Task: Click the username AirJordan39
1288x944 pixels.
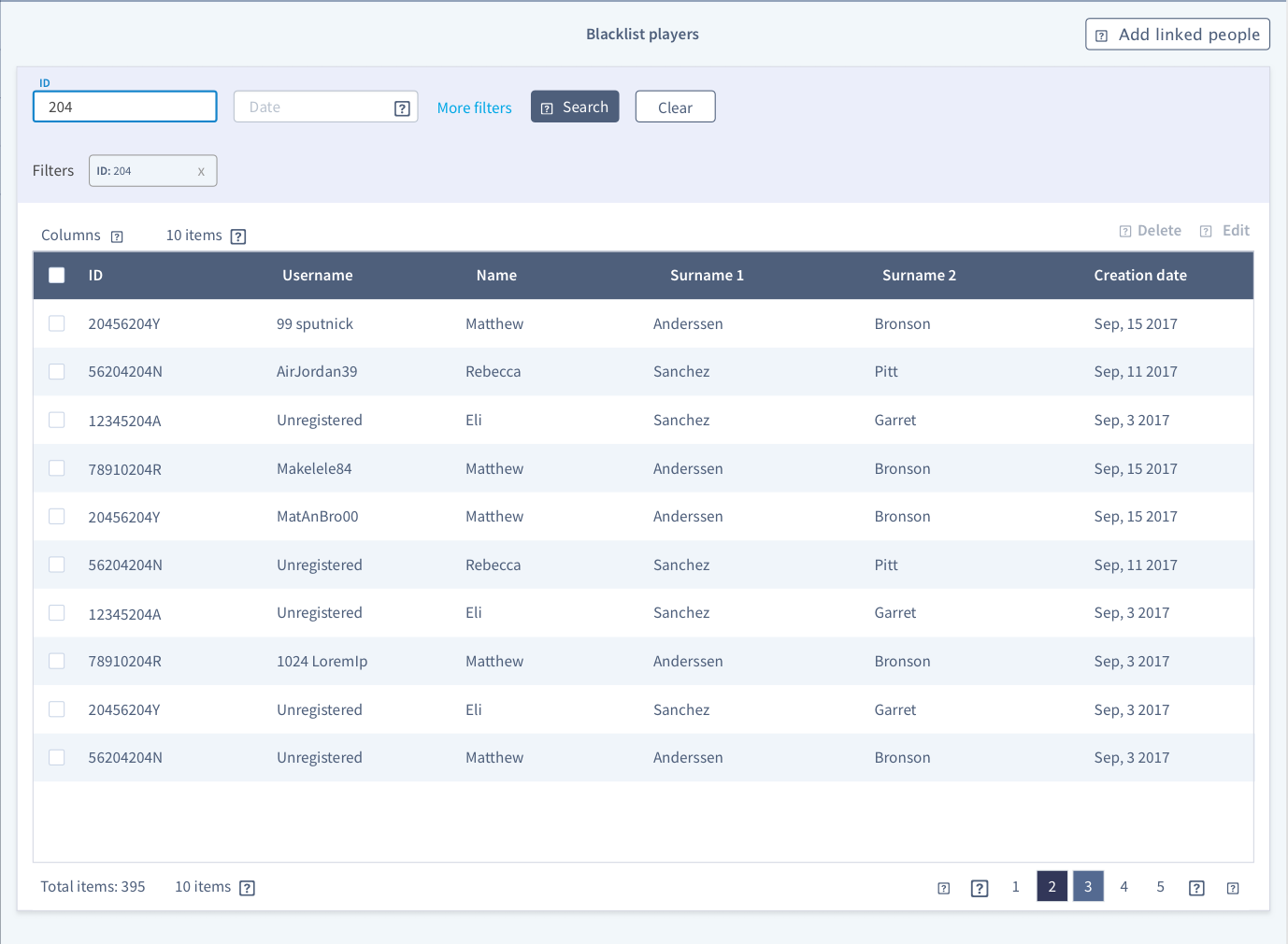Action: click(x=317, y=372)
